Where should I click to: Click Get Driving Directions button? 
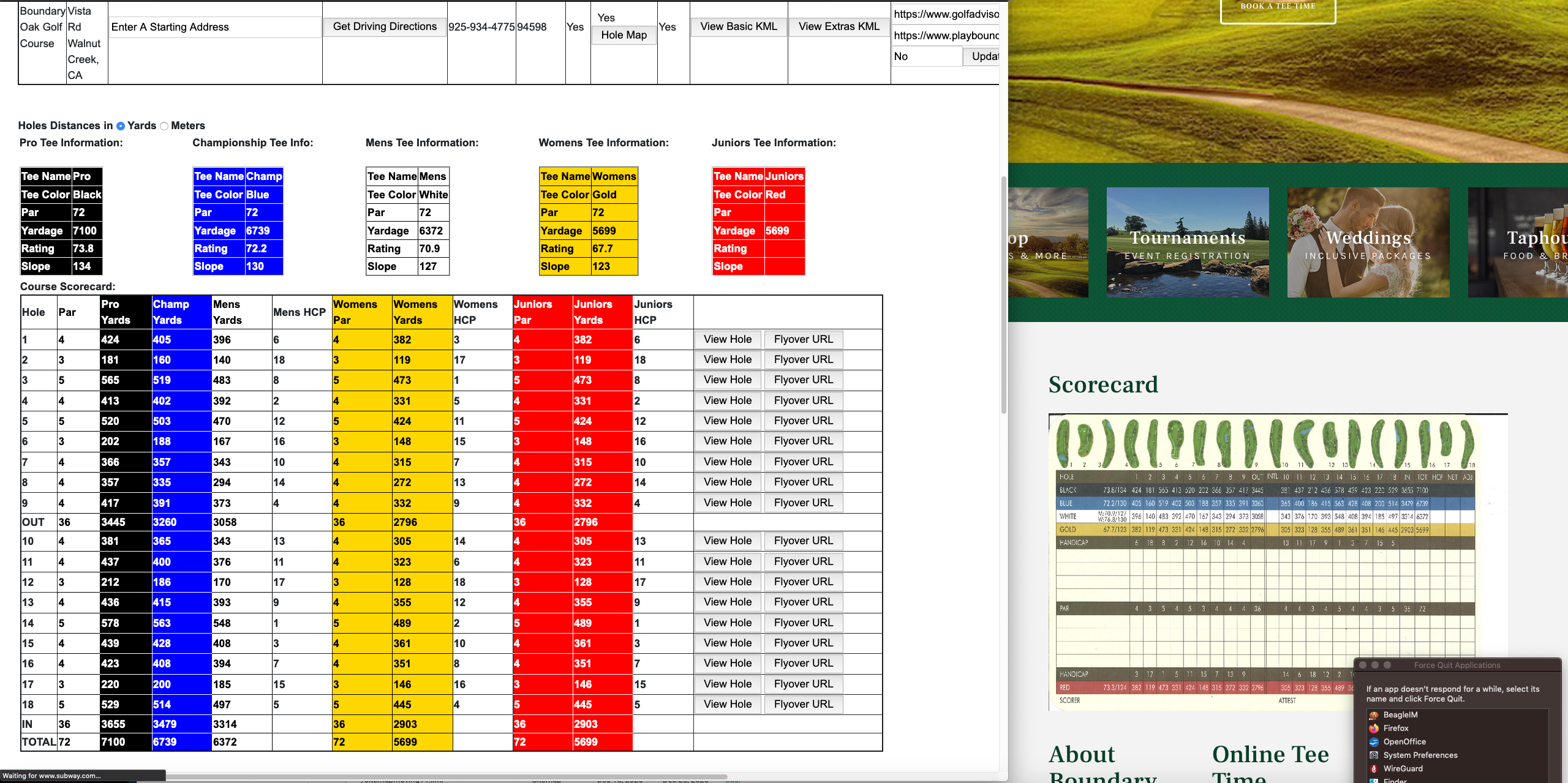[x=385, y=26]
